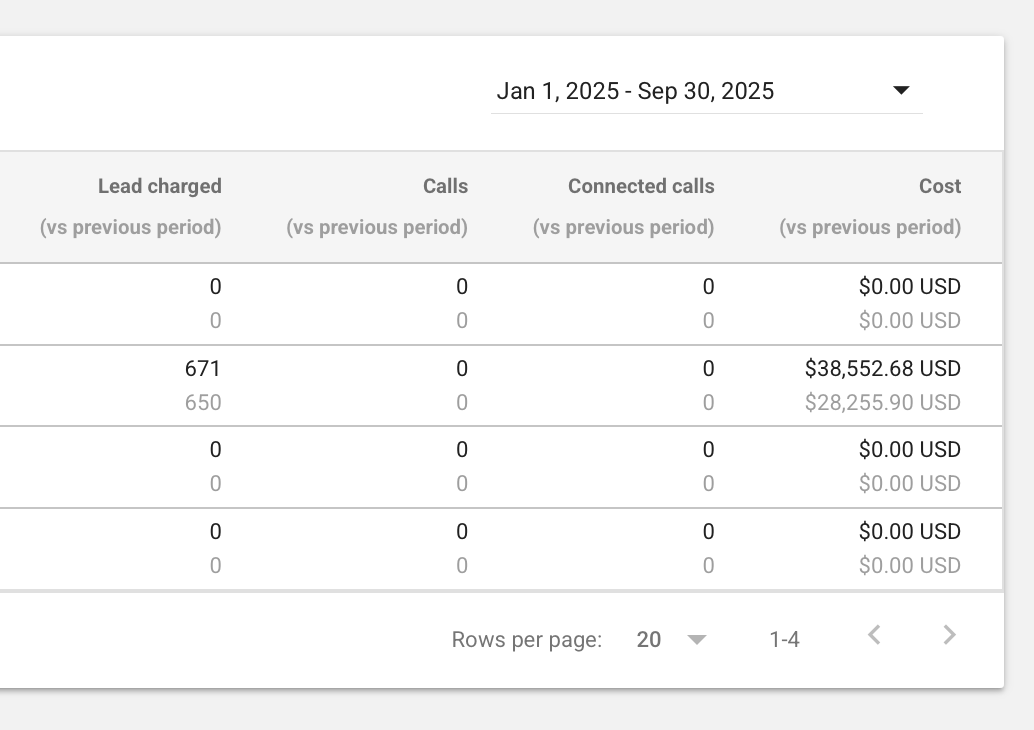1034x730 pixels.
Task: Click the date range dropdown arrow
Action: click(x=901, y=90)
